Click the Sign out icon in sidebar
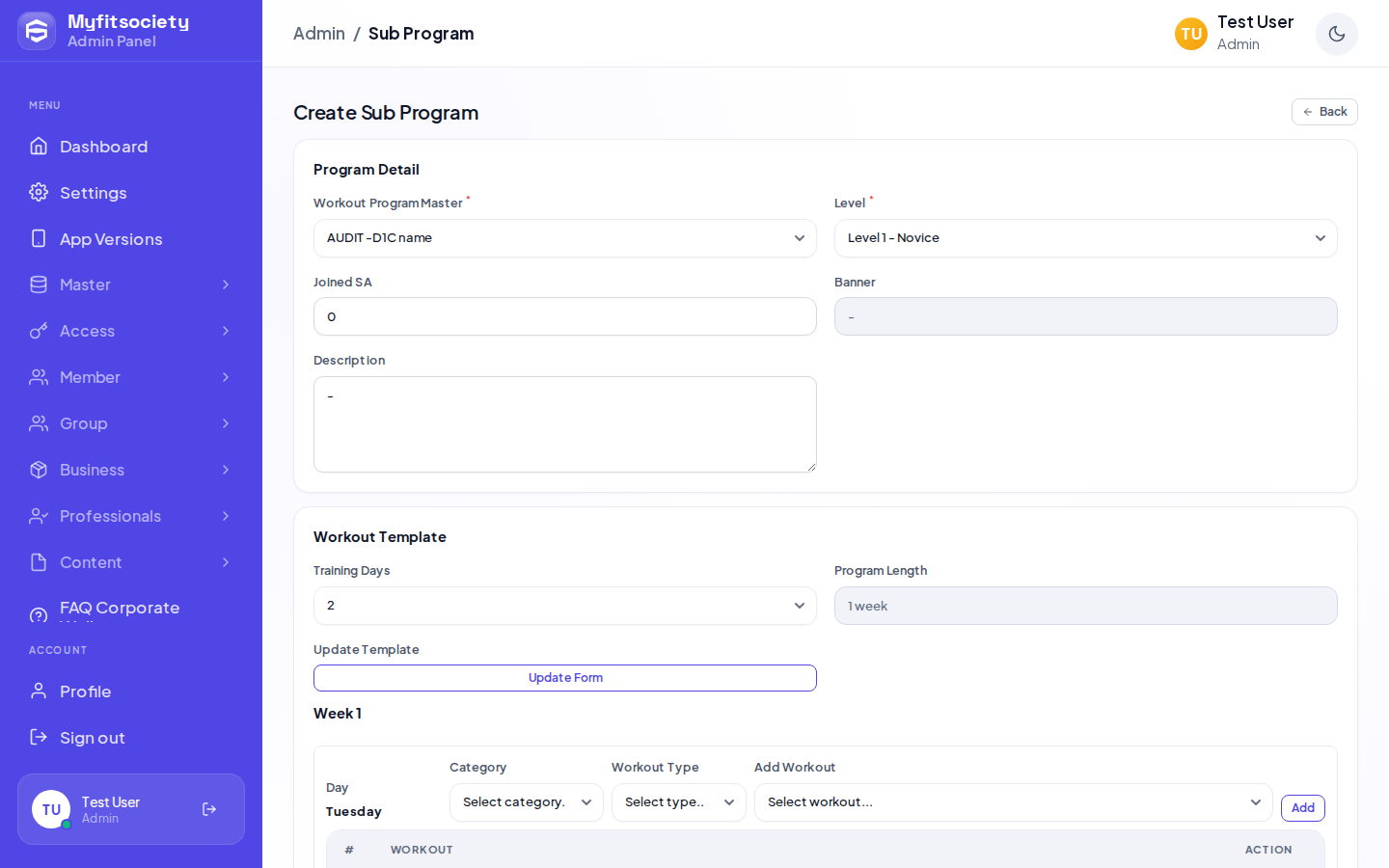This screenshot has height=868, width=1389. tap(39, 737)
